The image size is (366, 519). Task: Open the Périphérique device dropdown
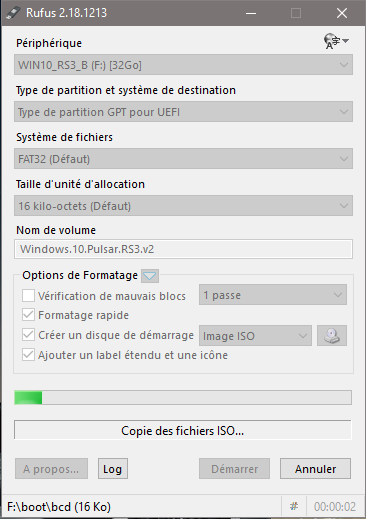[x=183, y=65]
